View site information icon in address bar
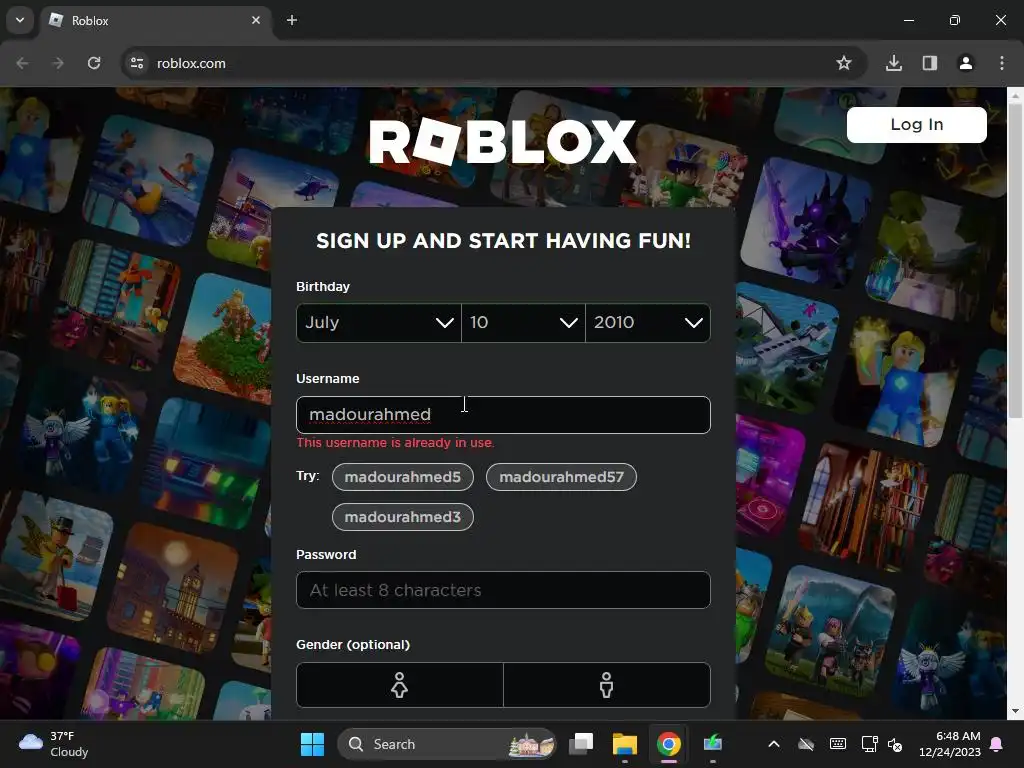 tap(137, 63)
